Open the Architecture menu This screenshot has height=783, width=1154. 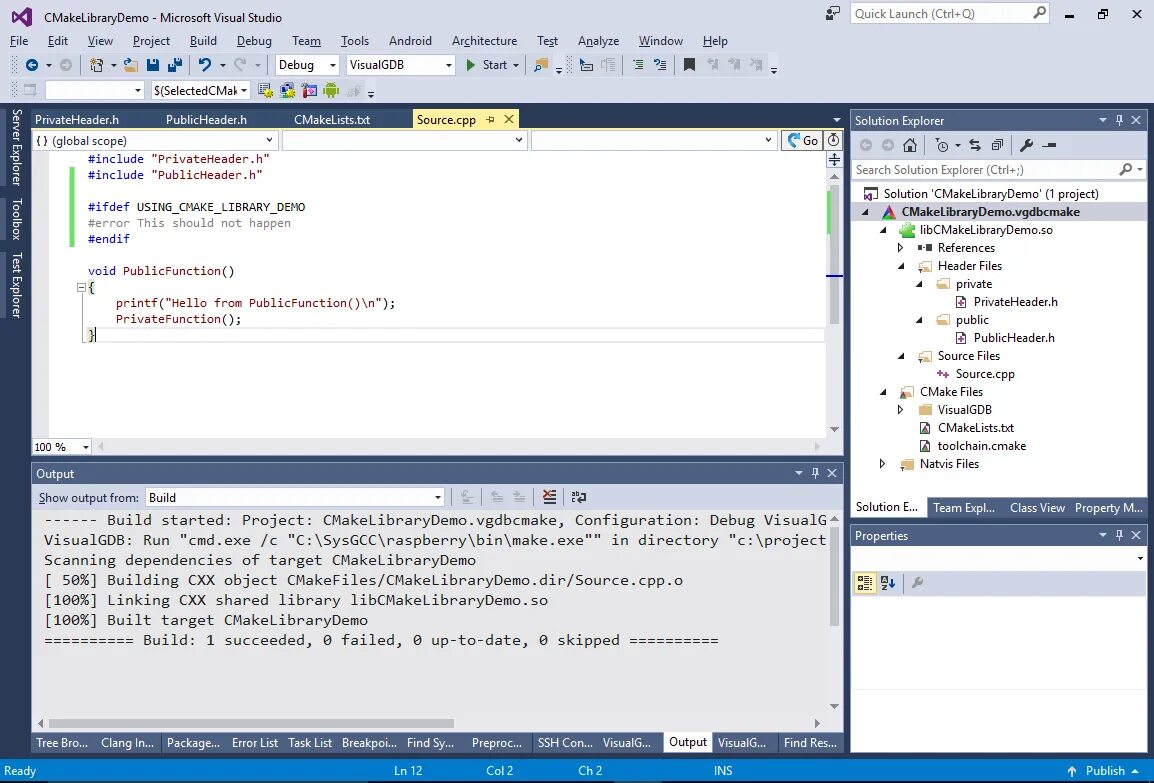tap(484, 41)
